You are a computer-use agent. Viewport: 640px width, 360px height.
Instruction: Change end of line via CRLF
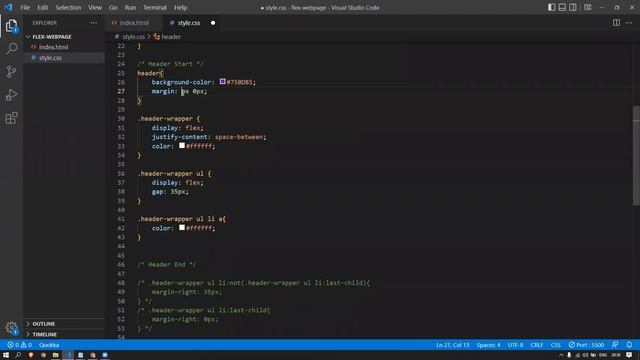tap(536, 345)
